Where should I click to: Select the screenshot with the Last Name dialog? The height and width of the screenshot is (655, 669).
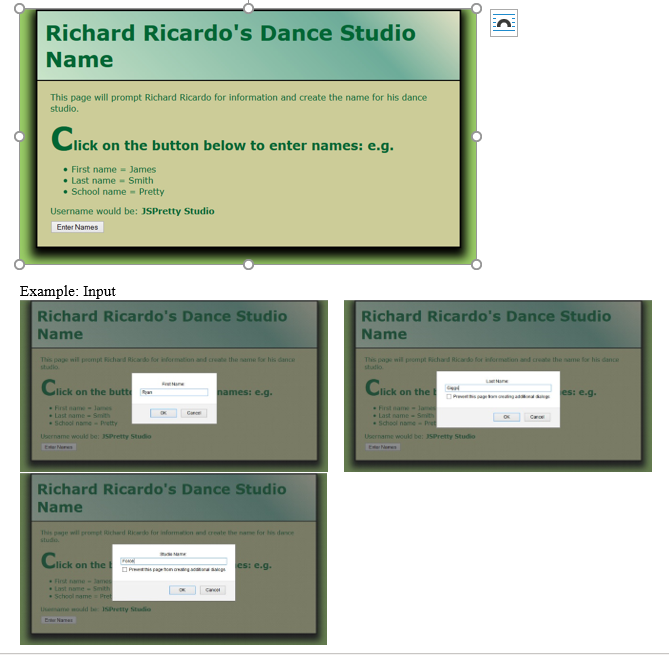pyautogui.click(x=498, y=386)
